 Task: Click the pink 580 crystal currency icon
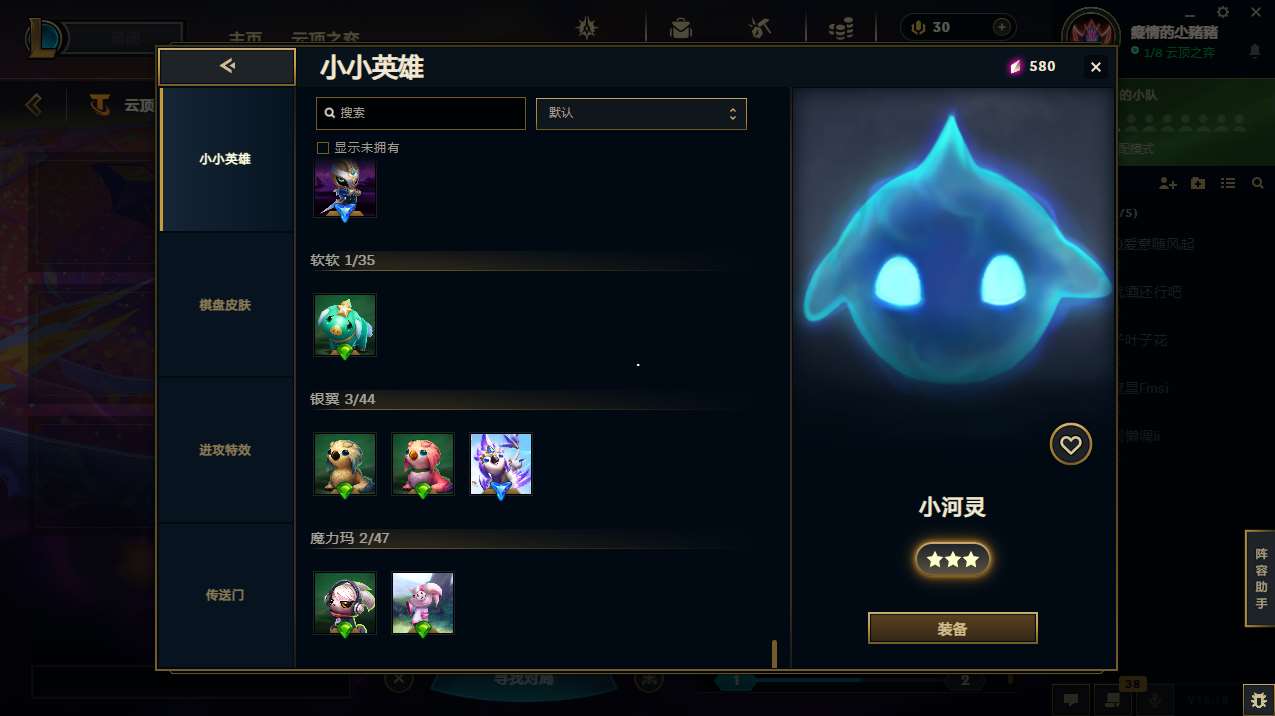[1016, 67]
